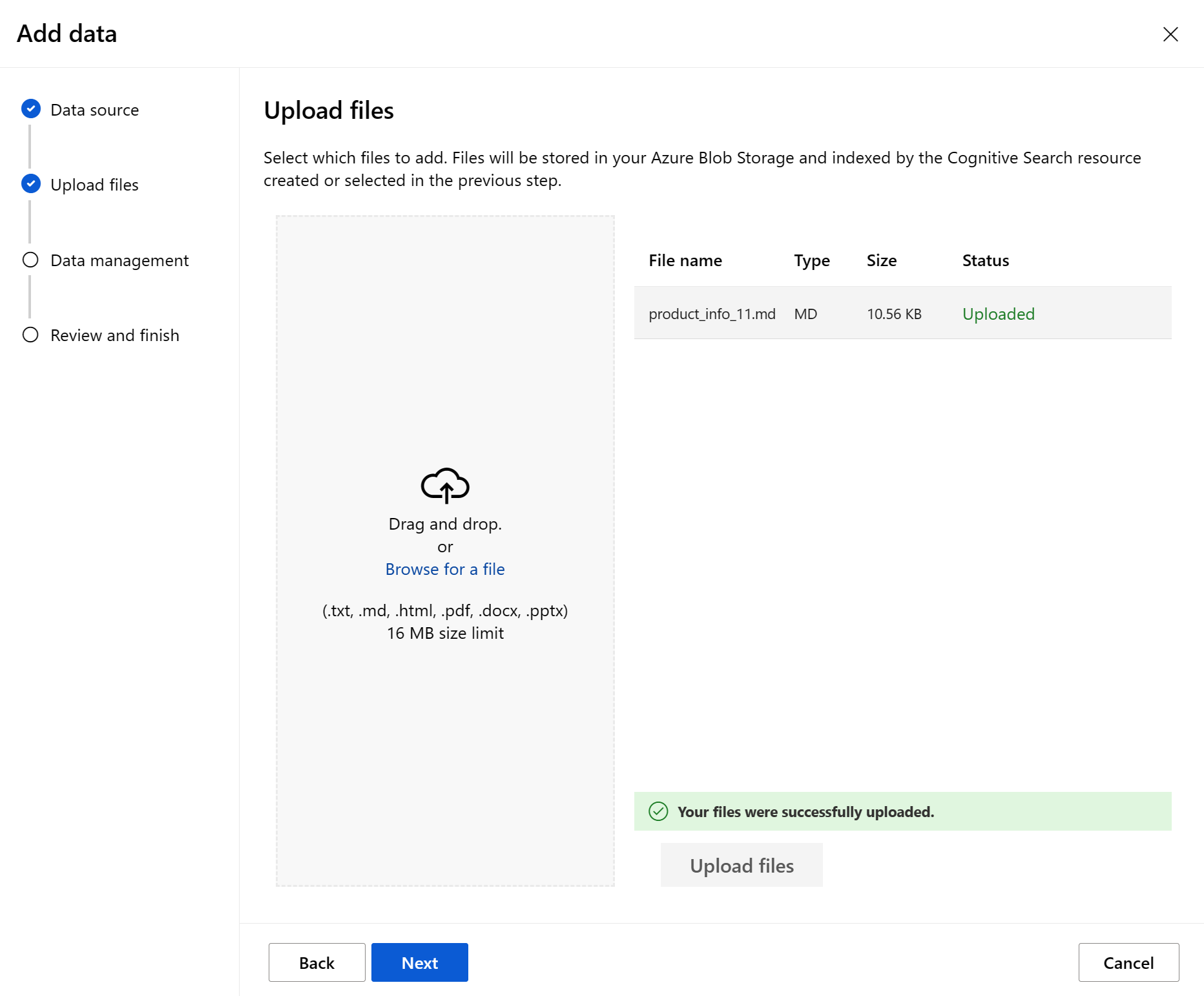Click the 10.56 KB size value
Screen dimensions: 1204x996
(x=894, y=314)
